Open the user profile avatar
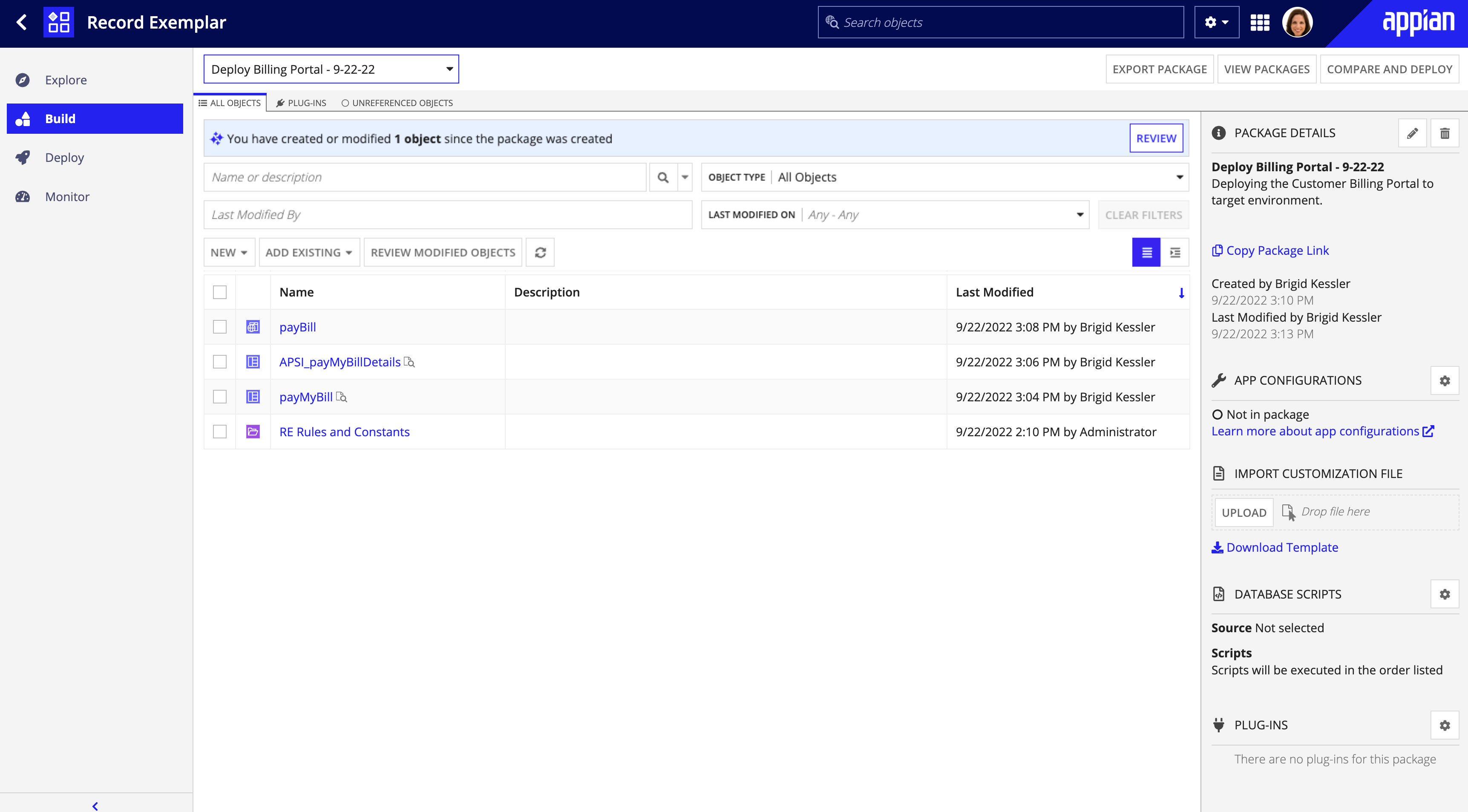Image resolution: width=1468 pixels, height=812 pixels. click(x=1297, y=23)
